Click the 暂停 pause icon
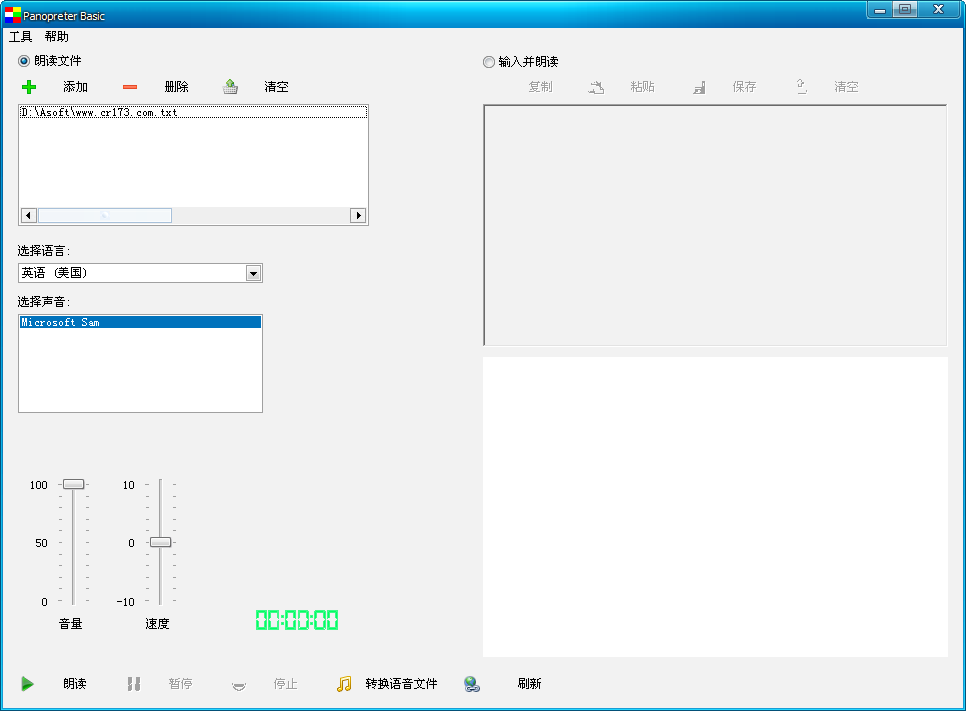 [133, 684]
